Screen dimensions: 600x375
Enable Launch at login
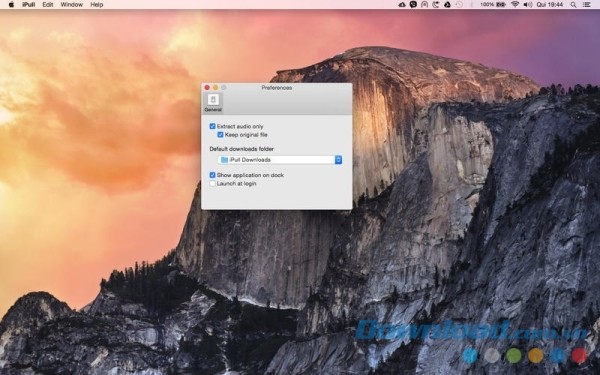(x=212, y=183)
